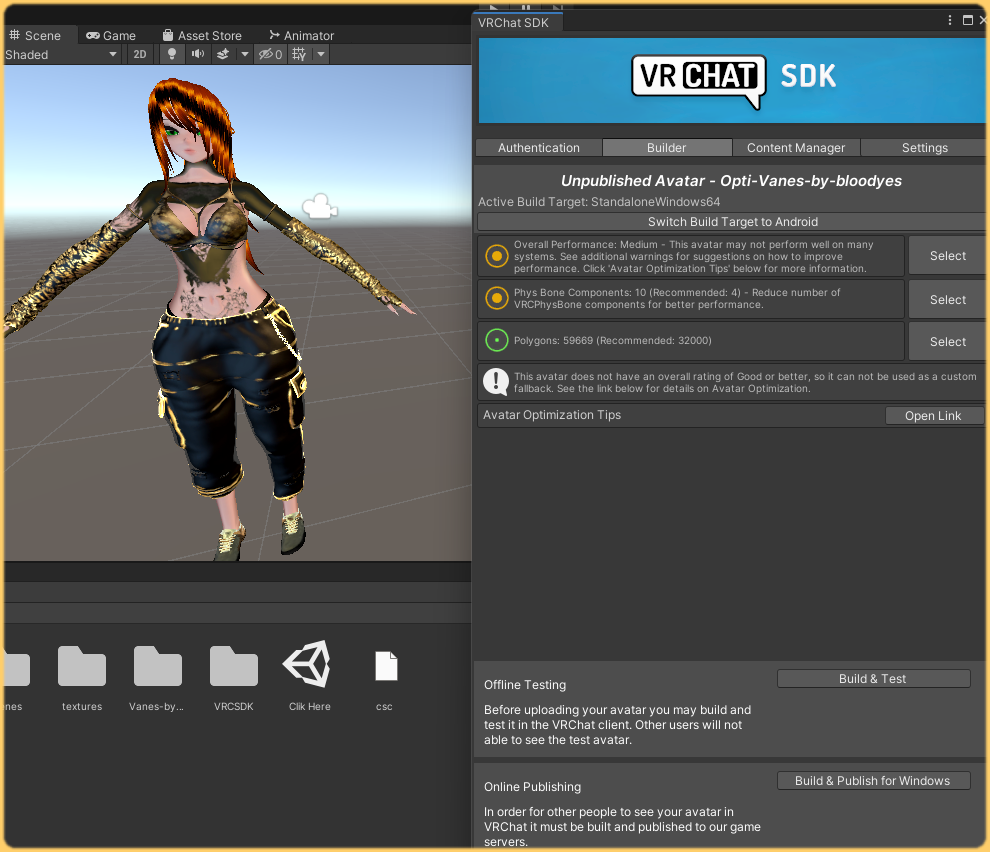Select Polygons count item
Screen dimensions: 990x852
948,342
